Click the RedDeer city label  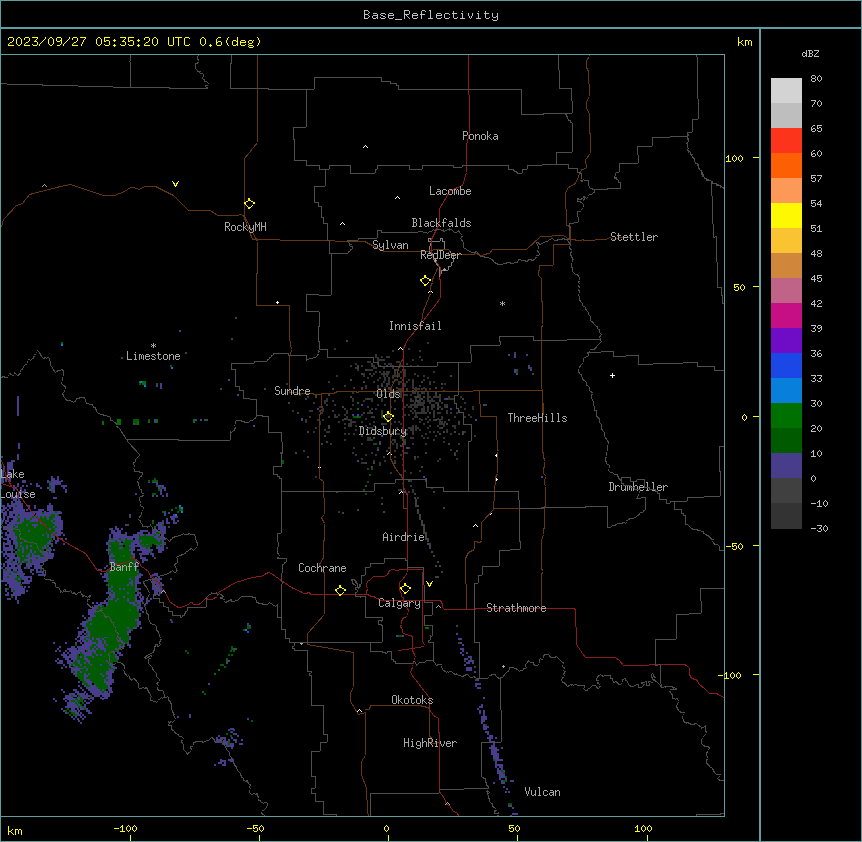pos(440,255)
